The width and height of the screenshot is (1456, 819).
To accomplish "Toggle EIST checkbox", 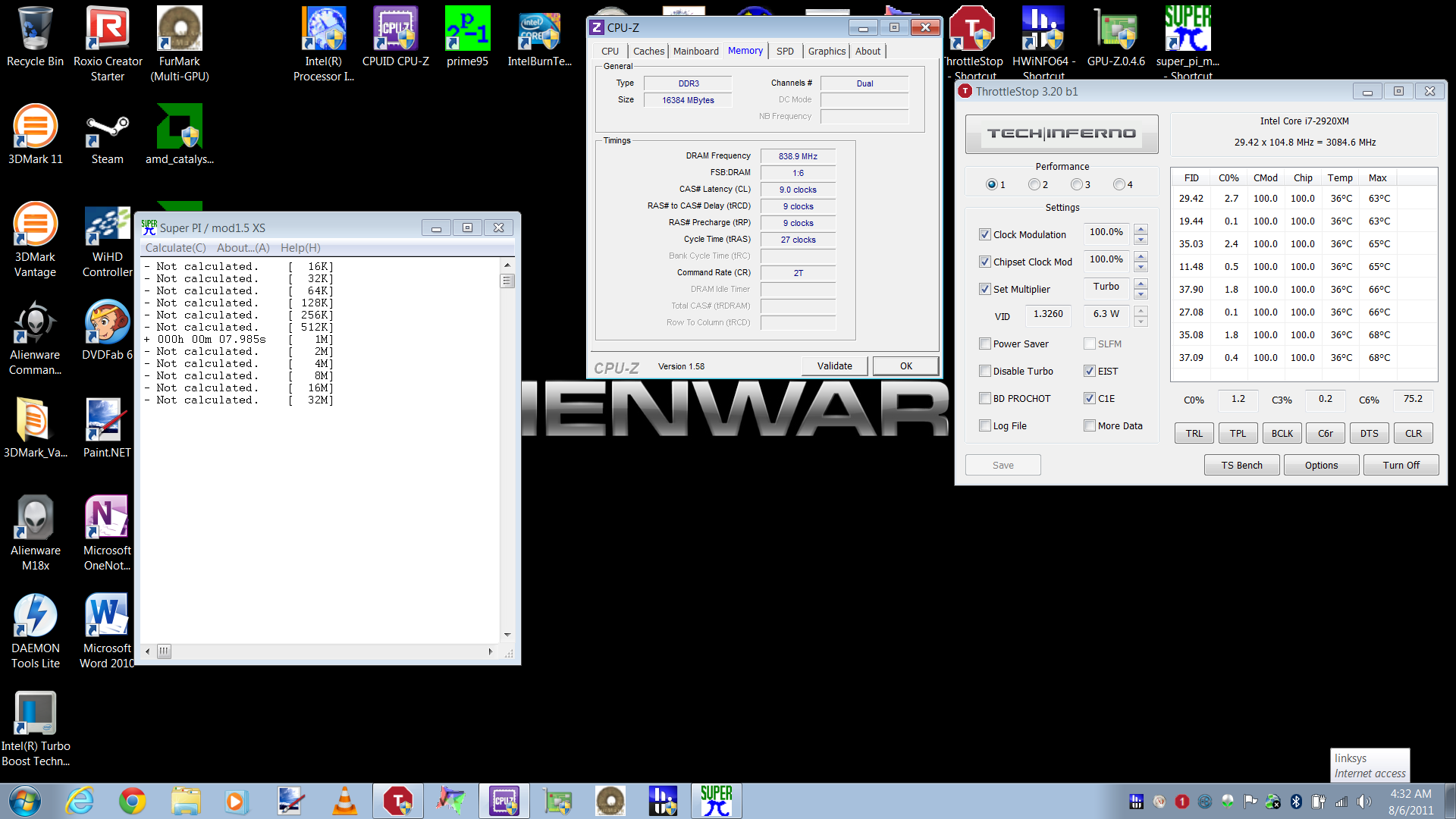I will pos(1089,371).
